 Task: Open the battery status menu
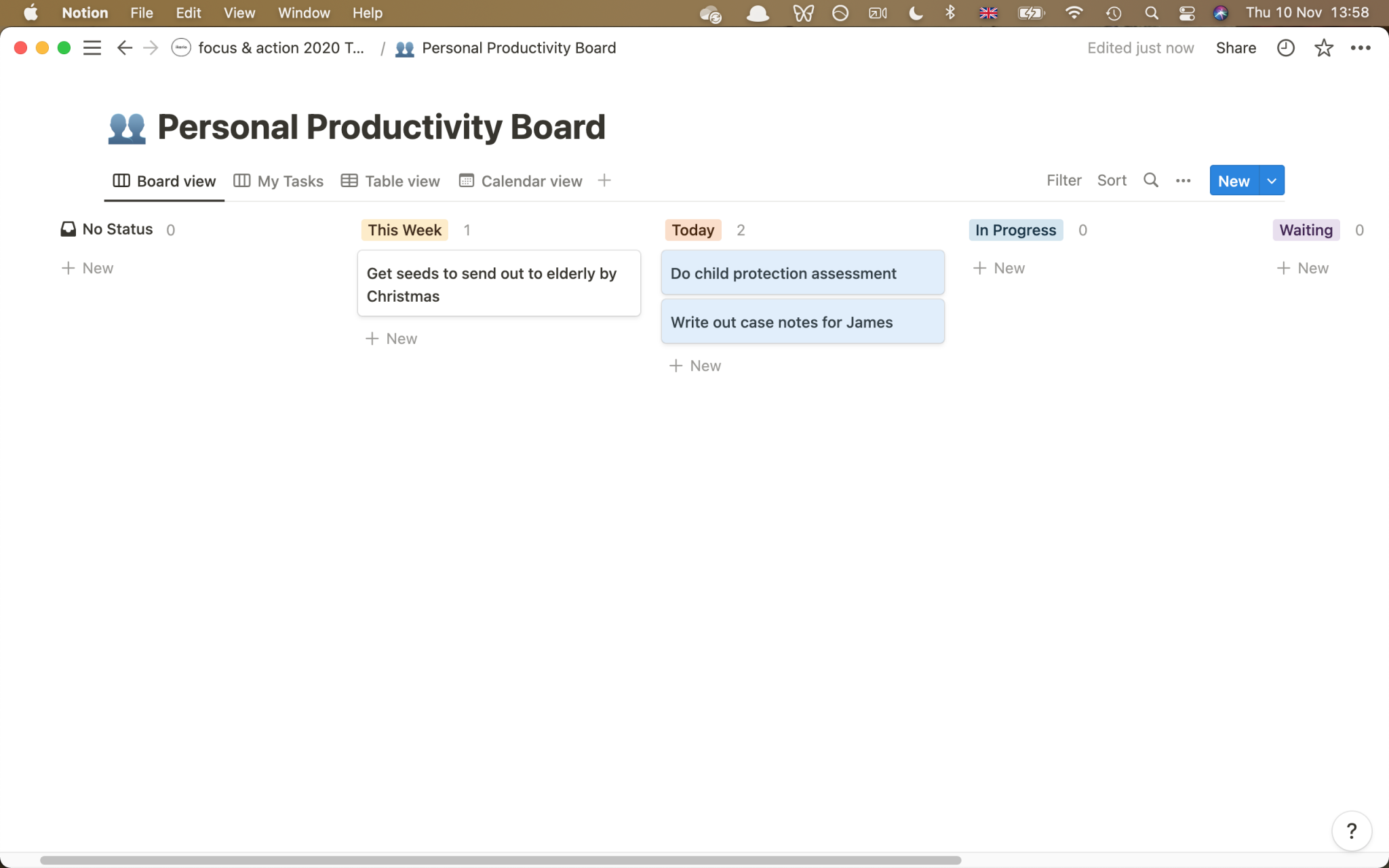(1032, 13)
